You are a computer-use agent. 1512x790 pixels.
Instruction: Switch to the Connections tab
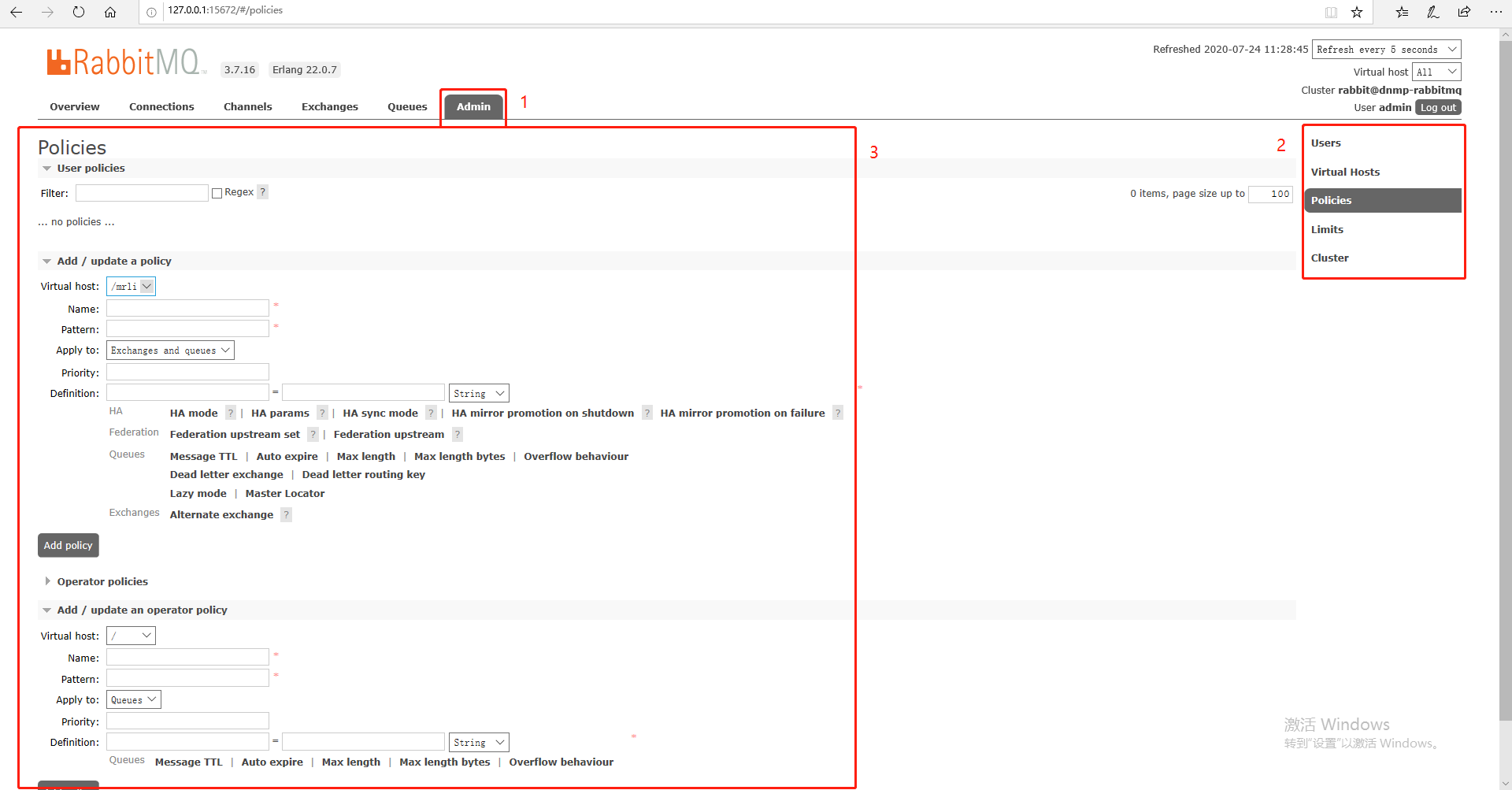(161, 106)
